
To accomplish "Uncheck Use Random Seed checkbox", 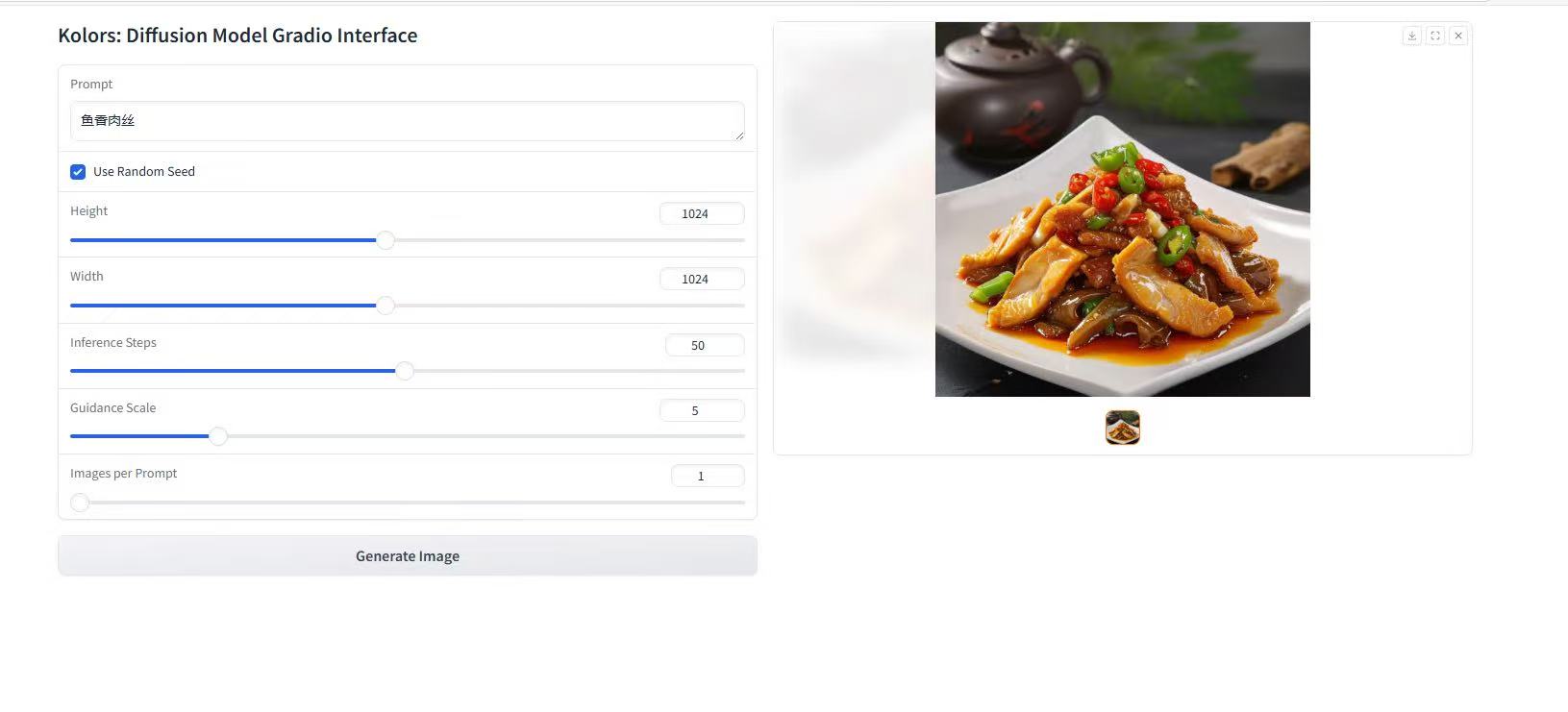I will tap(78, 172).
